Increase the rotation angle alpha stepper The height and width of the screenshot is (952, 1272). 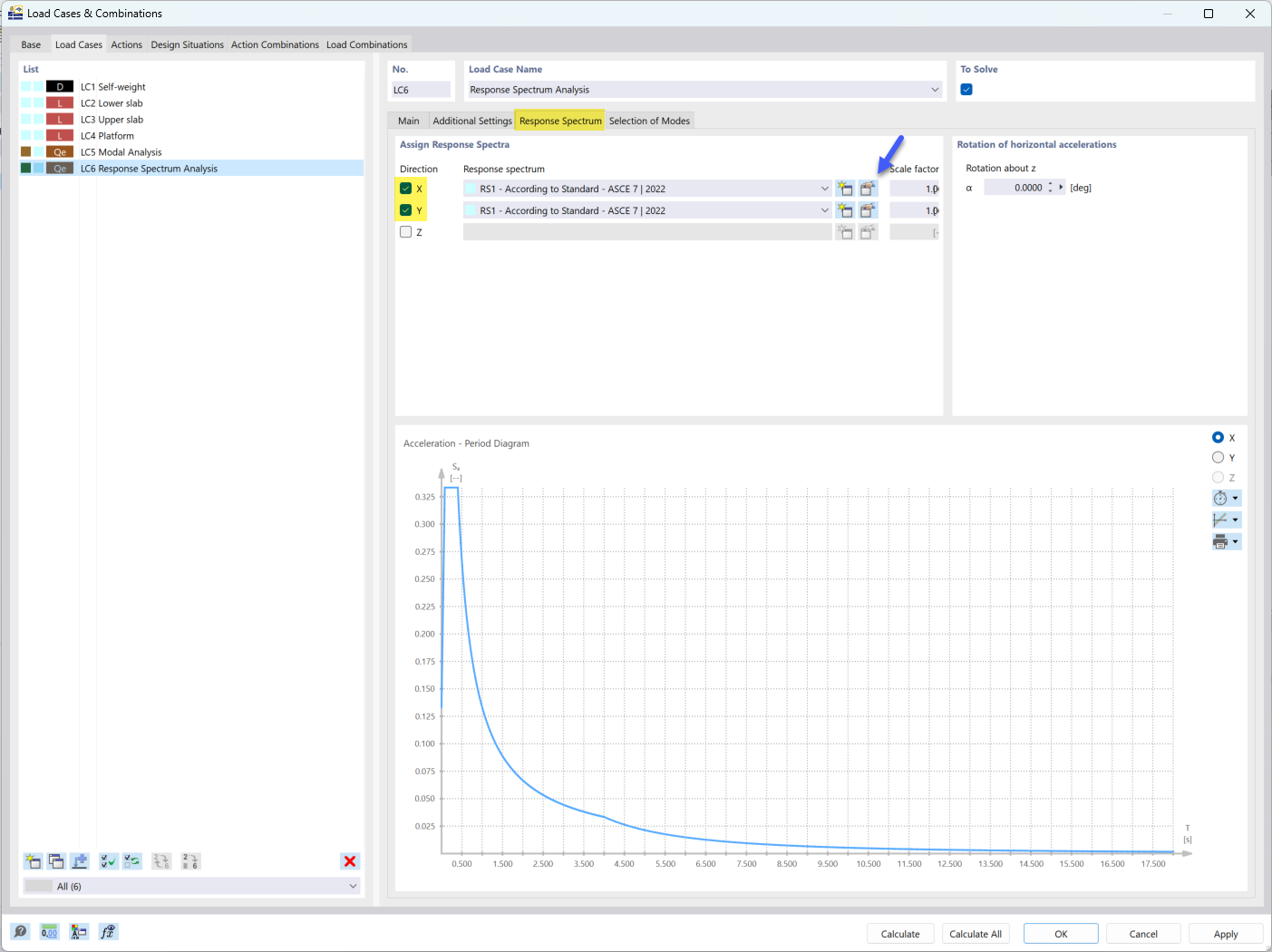click(x=1051, y=185)
